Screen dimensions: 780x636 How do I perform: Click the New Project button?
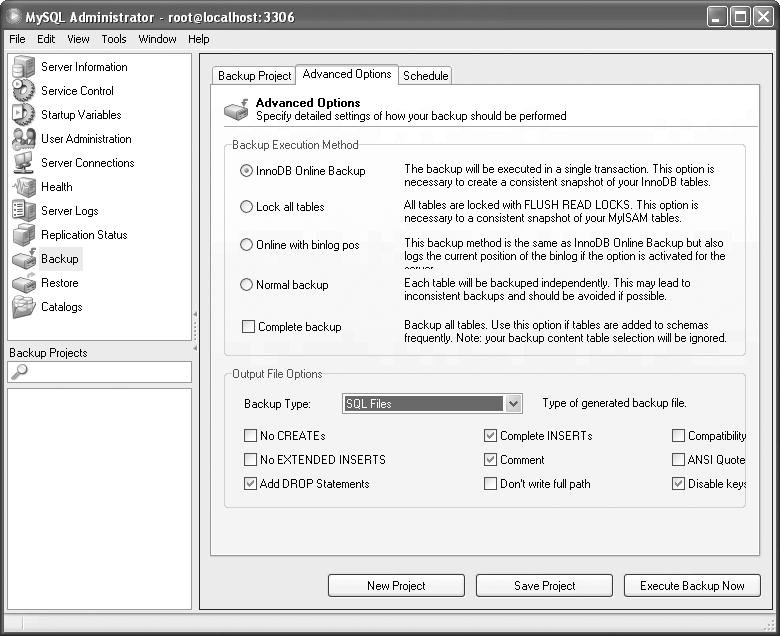click(396, 586)
